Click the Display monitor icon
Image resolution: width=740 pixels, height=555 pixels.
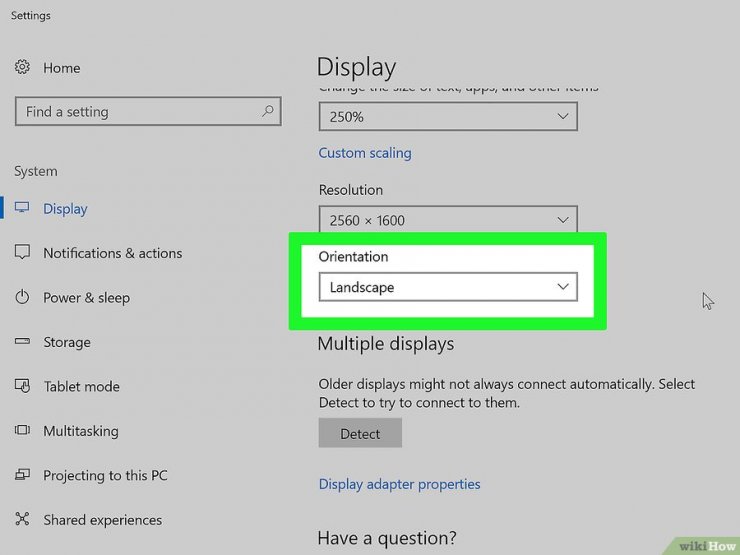point(22,208)
